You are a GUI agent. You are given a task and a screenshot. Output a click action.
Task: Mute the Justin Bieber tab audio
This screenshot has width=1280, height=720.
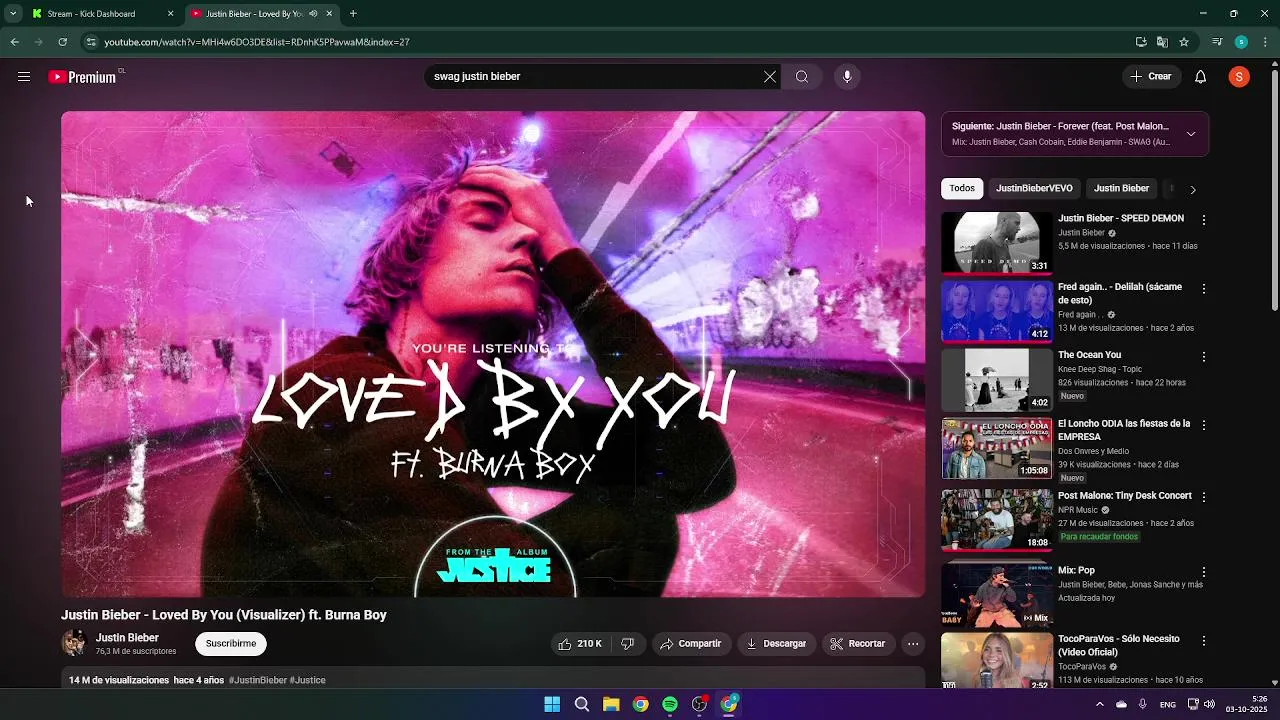[x=313, y=14]
